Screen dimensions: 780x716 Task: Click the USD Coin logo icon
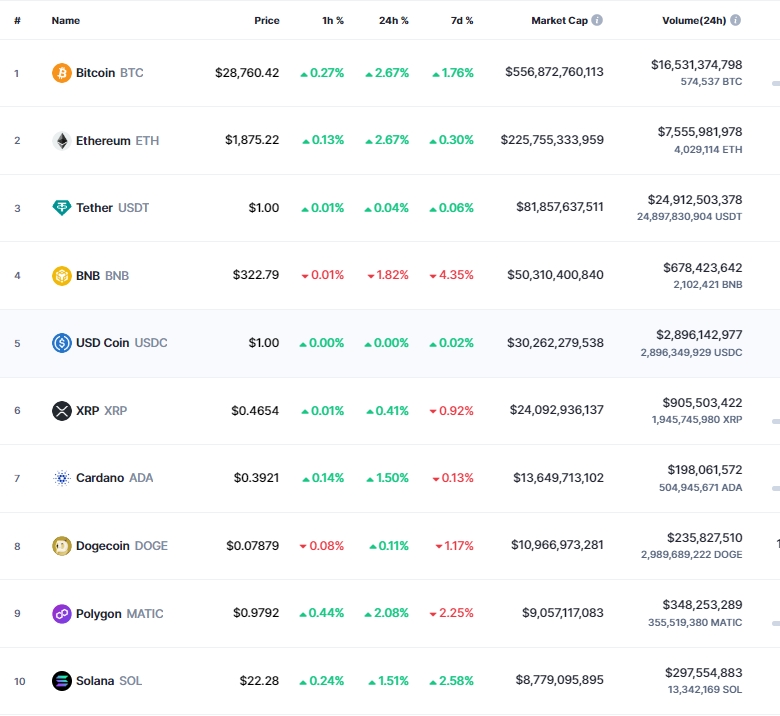coord(62,343)
